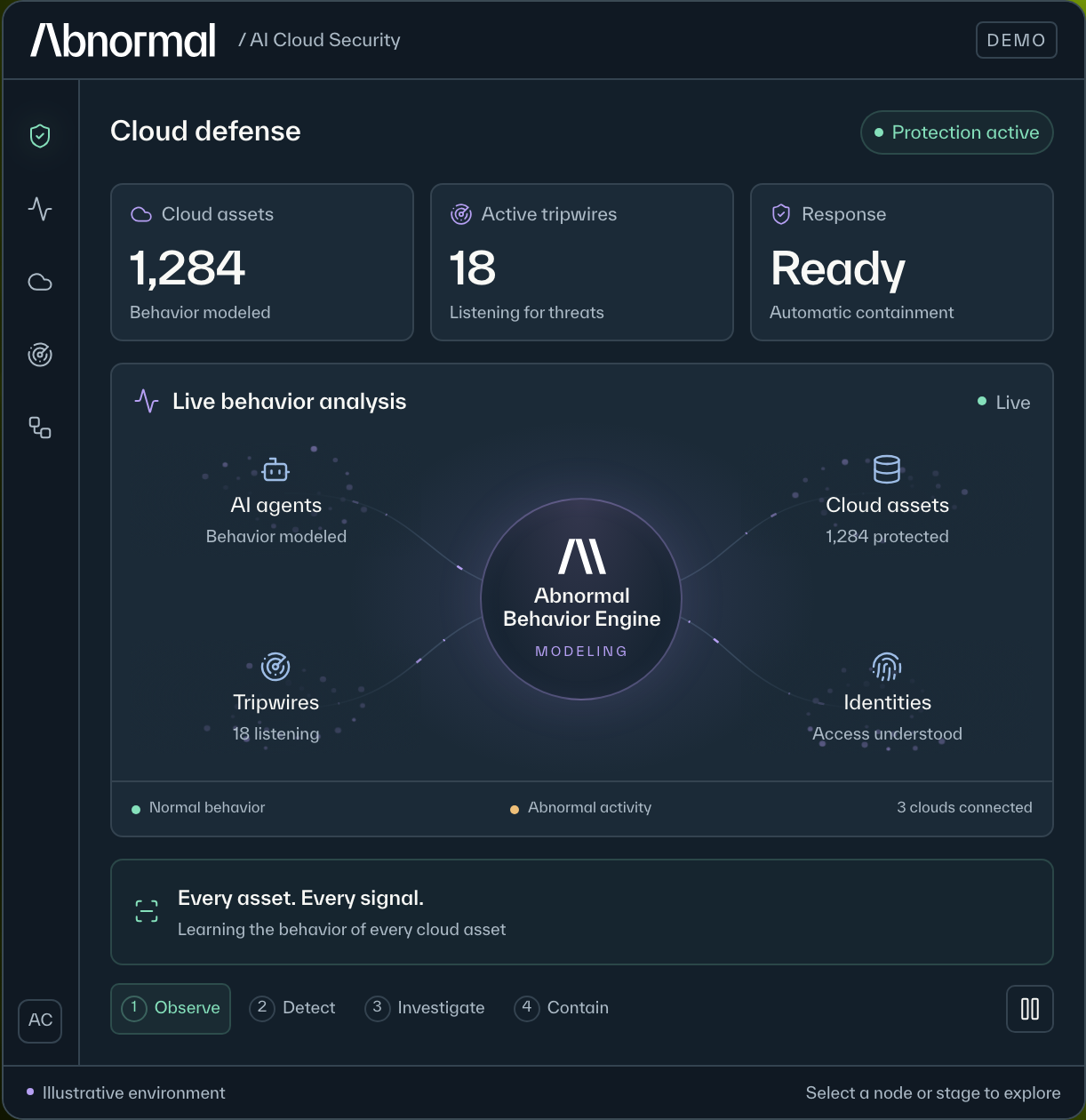Screen dimensions: 1086x1120
Task: Click the Normal behavior legend item
Action: click(198, 807)
